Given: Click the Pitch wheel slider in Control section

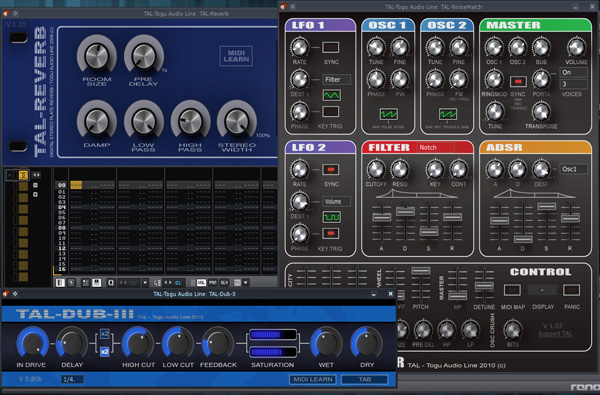Looking at the screenshot, I should coord(421,271).
